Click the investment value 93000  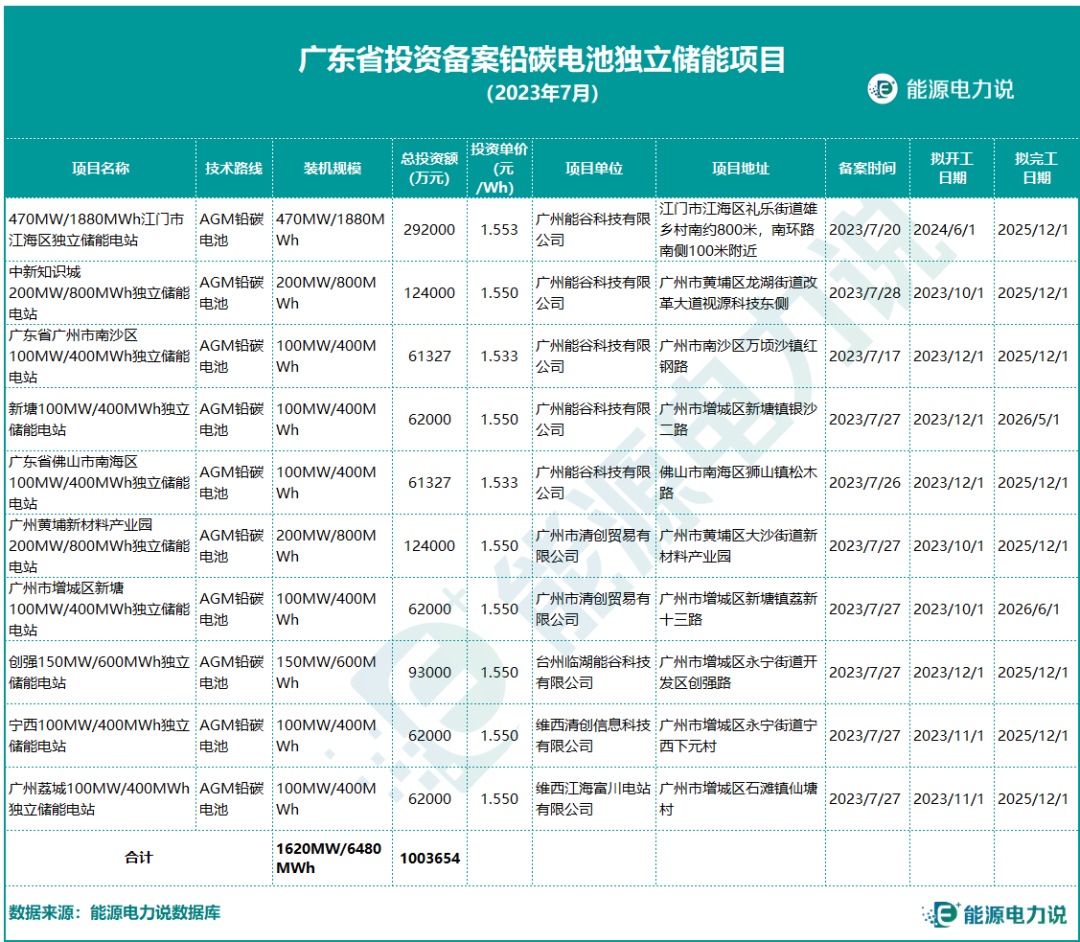[429, 672]
